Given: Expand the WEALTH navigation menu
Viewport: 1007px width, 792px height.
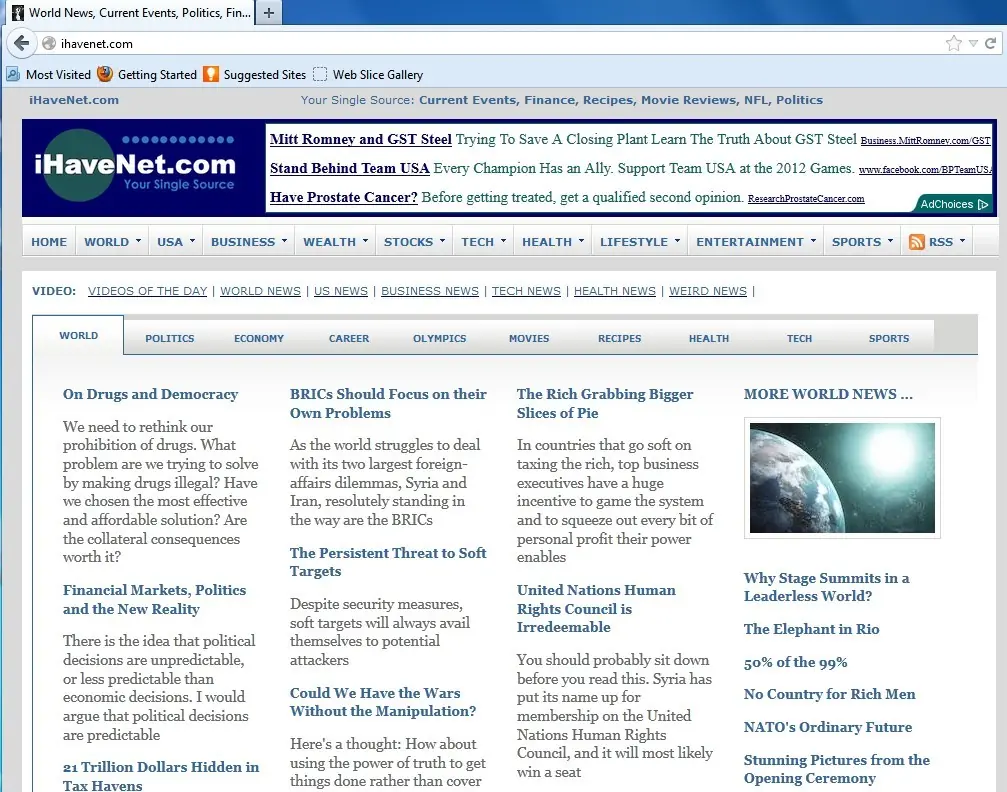Looking at the screenshot, I should click(335, 242).
